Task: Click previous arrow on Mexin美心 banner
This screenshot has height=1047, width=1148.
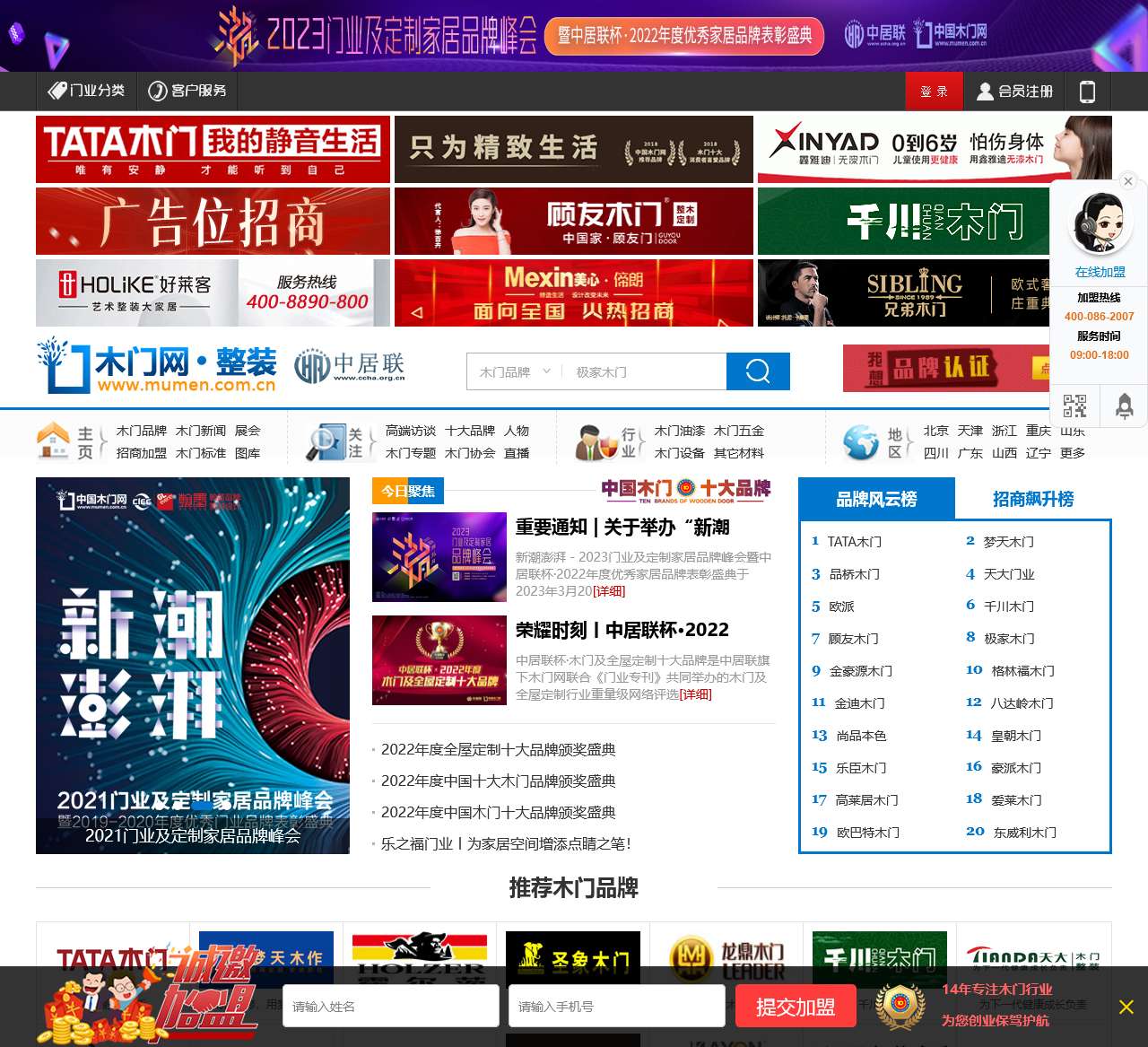Action: click(416, 313)
